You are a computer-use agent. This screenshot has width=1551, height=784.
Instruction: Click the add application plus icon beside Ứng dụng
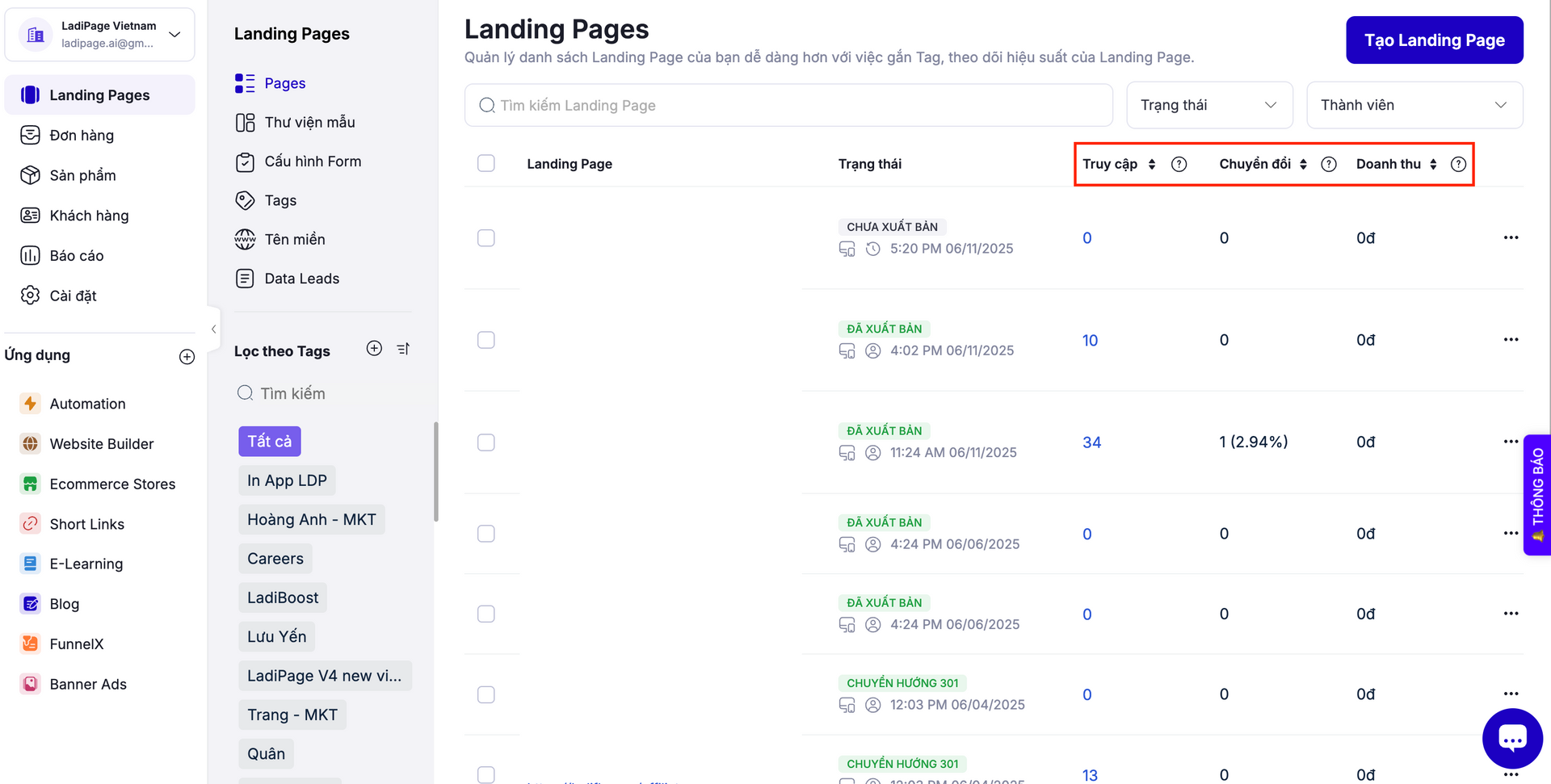(187, 357)
